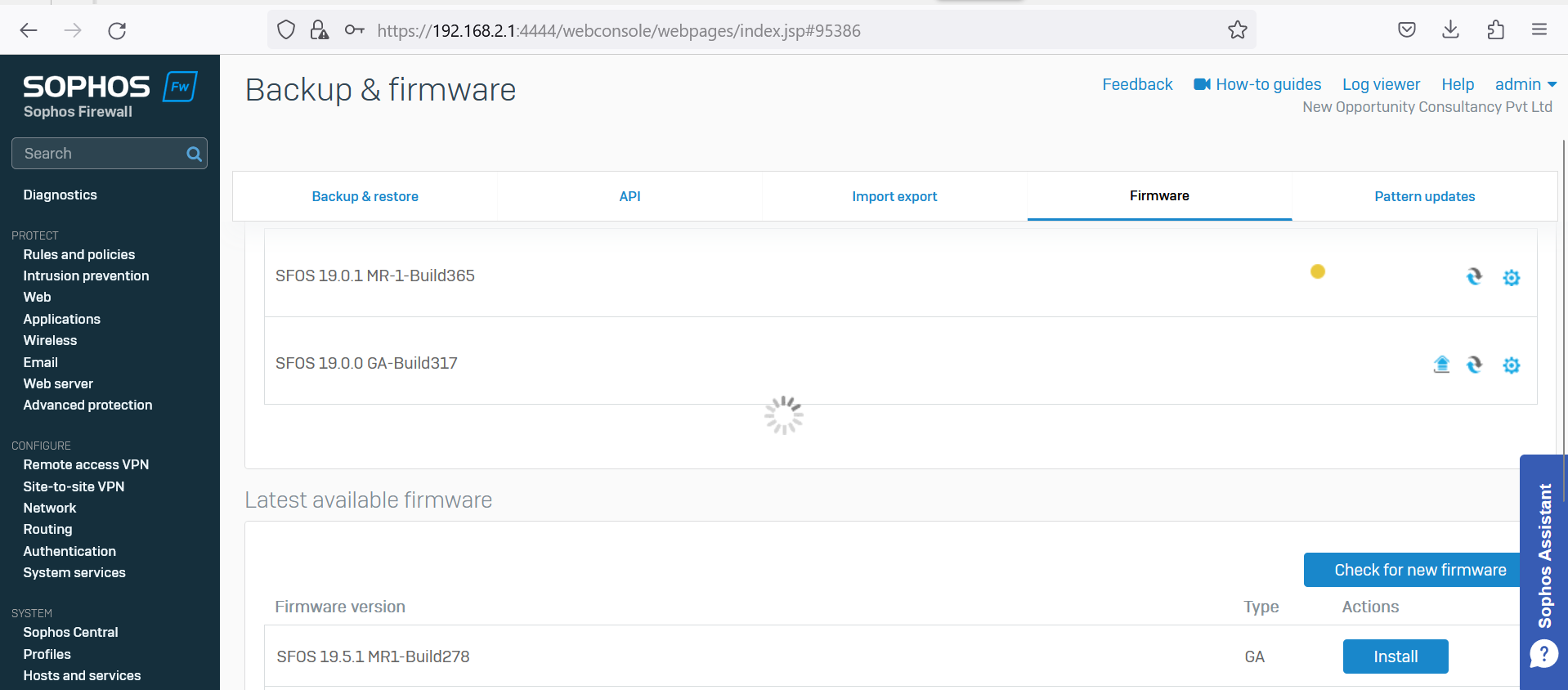1568x690 pixels.
Task: Bookmark this page with the star icon
Action: coord(1237,30)
